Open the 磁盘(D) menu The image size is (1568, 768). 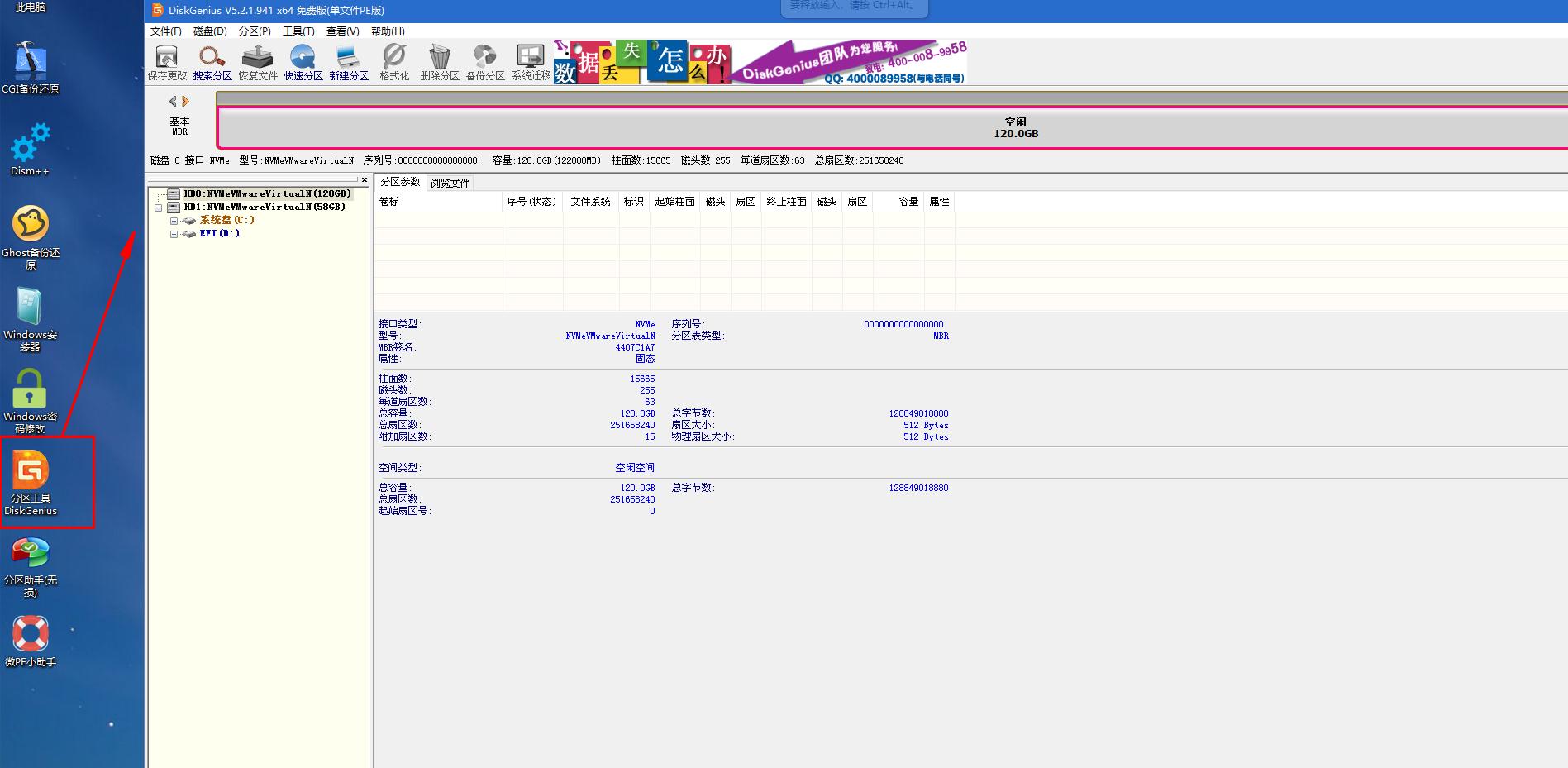pyautogui.click(x=210, y=31)
